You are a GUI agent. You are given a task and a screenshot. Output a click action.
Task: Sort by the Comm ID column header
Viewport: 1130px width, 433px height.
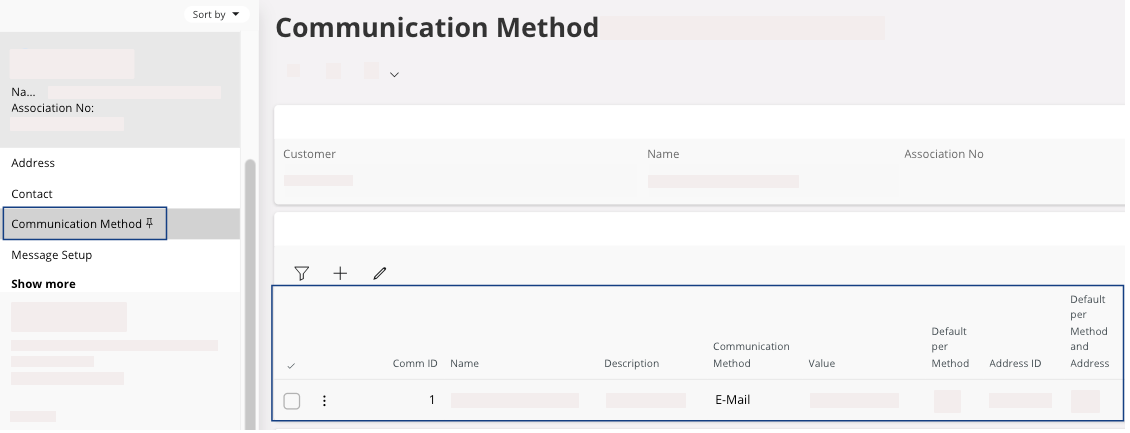414,363
